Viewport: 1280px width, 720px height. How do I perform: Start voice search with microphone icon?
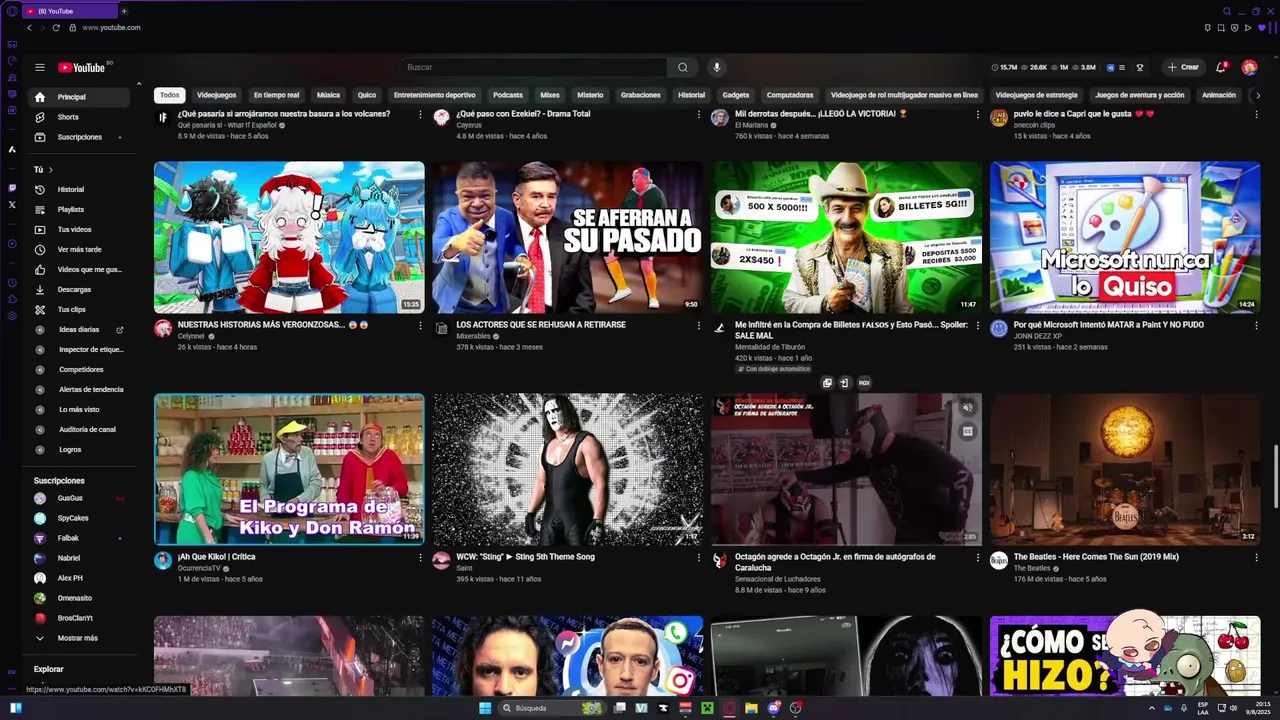[716, 67]
